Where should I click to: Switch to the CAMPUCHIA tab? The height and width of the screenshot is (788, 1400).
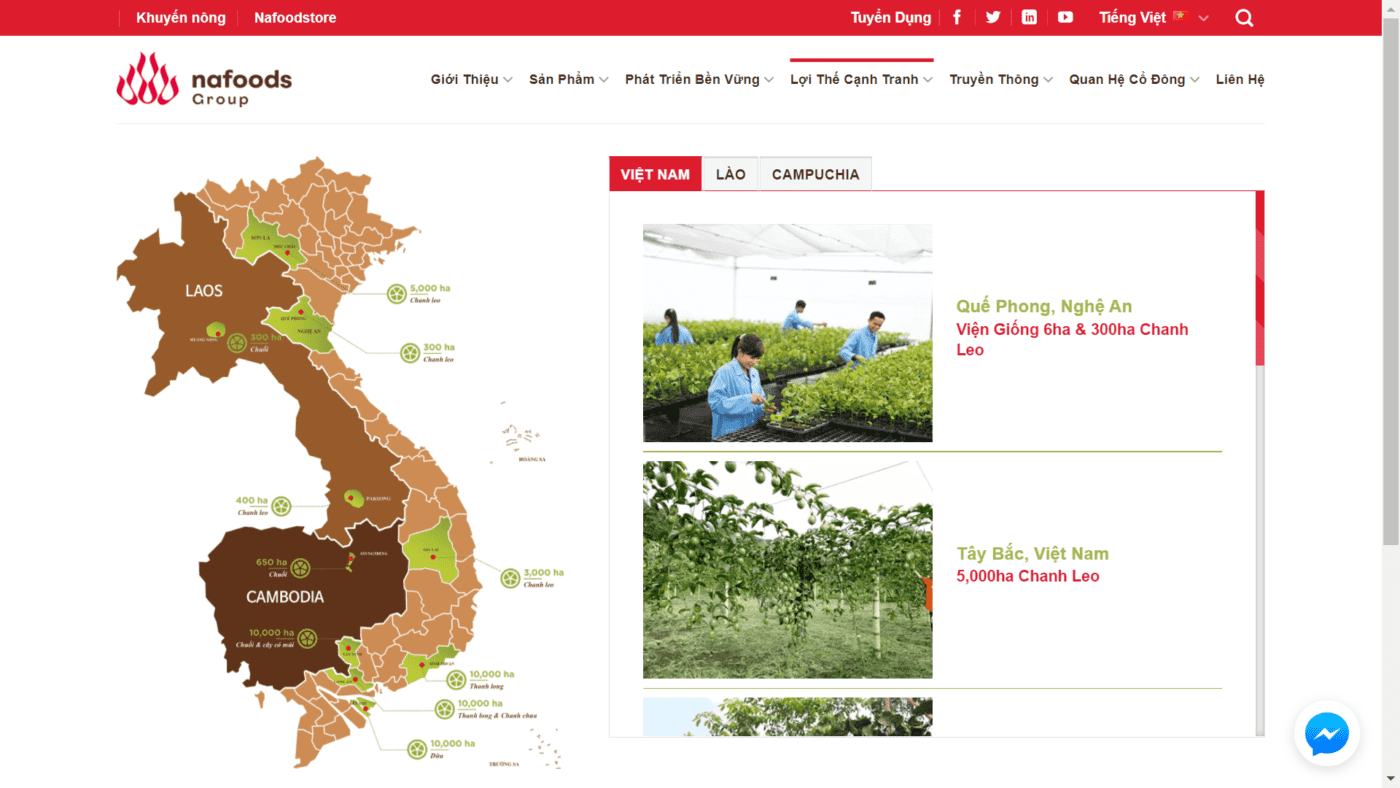(x=816, y=174)
